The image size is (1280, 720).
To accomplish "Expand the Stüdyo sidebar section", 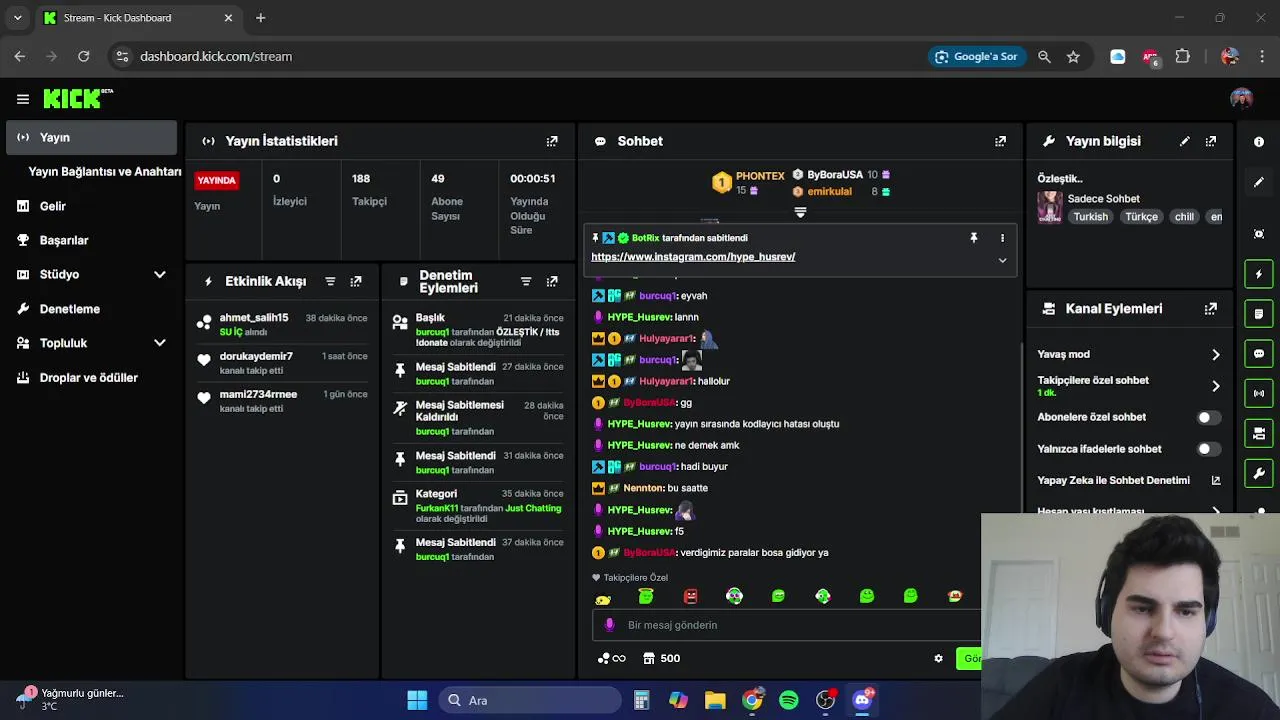I will [x=159, y=274].
